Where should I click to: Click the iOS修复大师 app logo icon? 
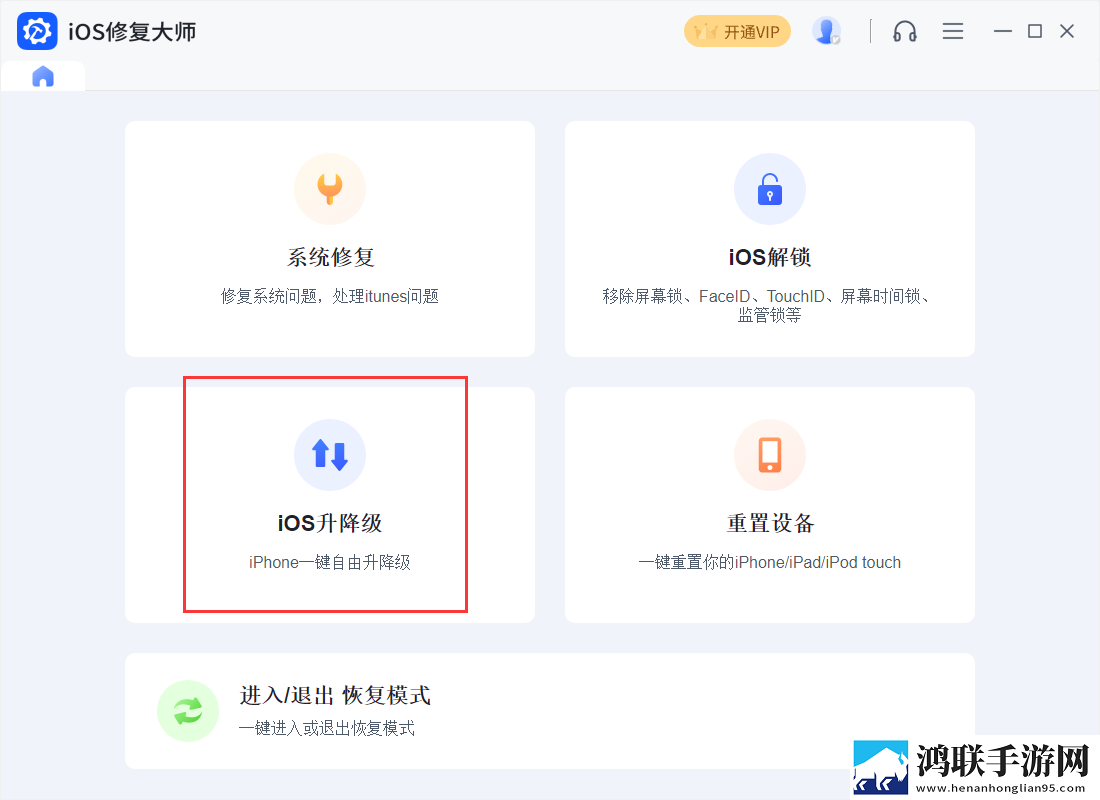click(x=37, y=32)
